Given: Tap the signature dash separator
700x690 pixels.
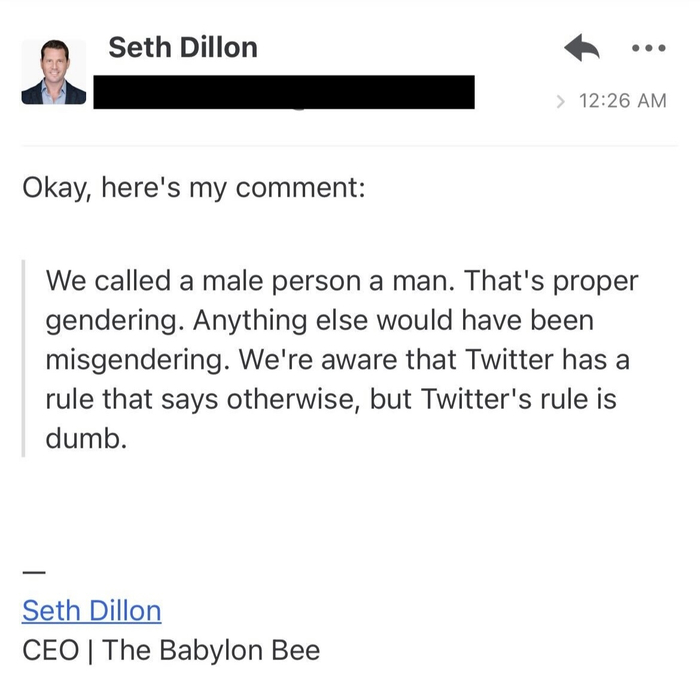Looking at the screenshot, I should (x=33, y=572).
